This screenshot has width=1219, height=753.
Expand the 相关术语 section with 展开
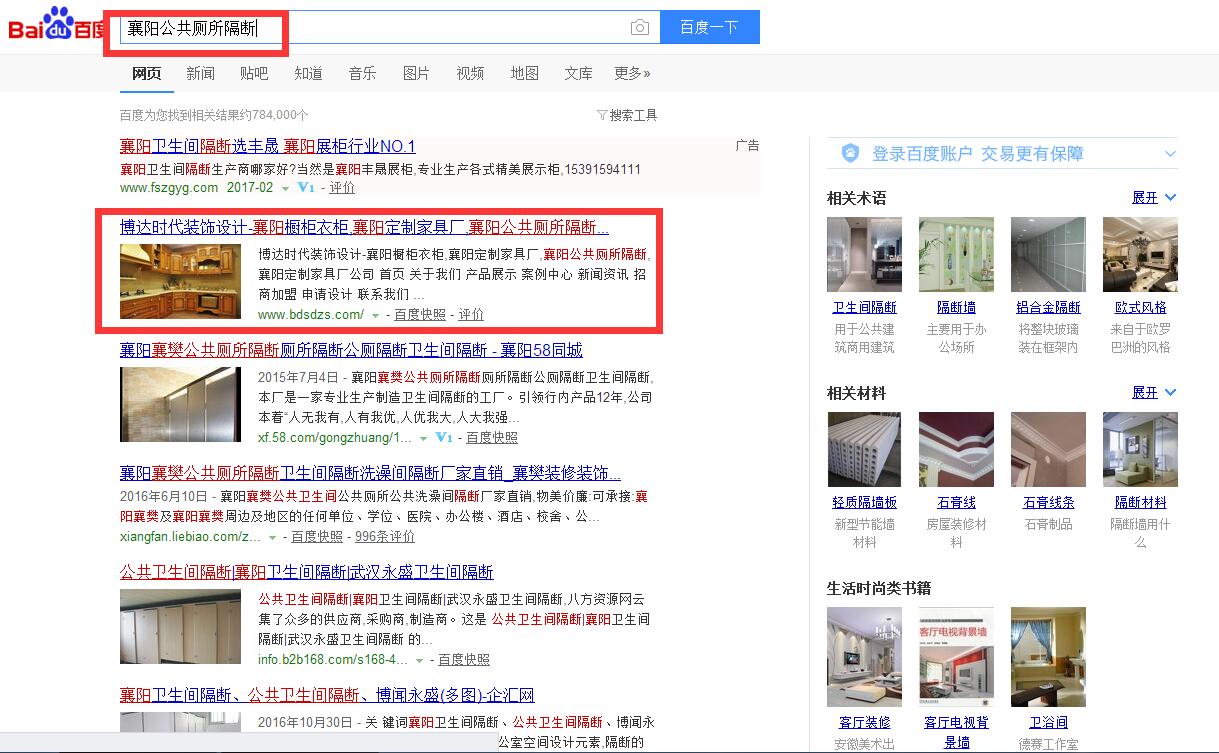coord(1154,198)
